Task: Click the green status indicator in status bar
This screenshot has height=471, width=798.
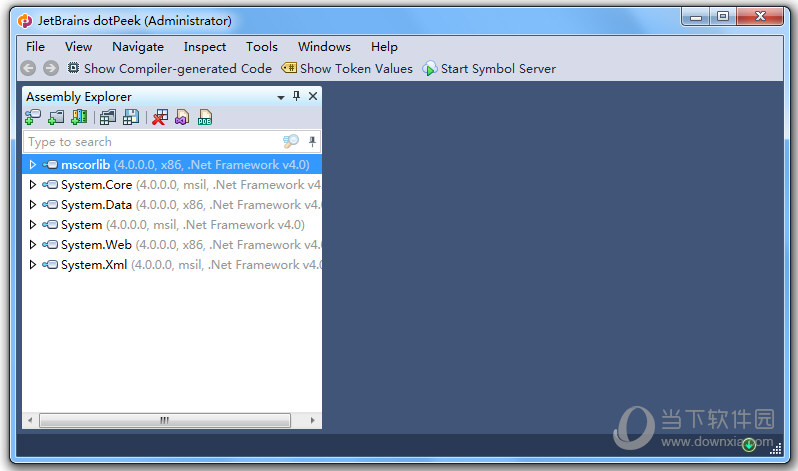Action: click(x=749, y=445)
